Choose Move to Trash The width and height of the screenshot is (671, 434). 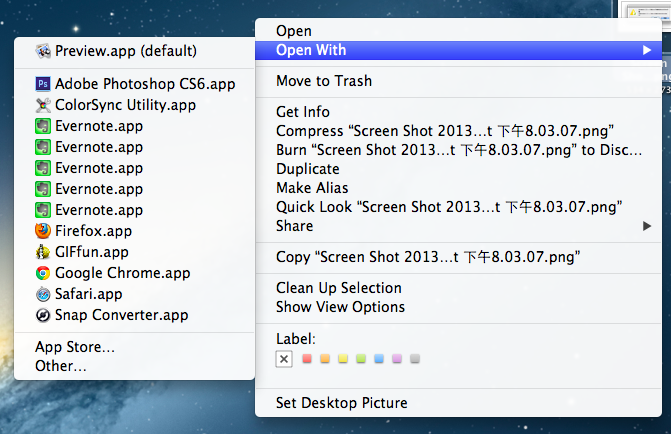(458, 81)
